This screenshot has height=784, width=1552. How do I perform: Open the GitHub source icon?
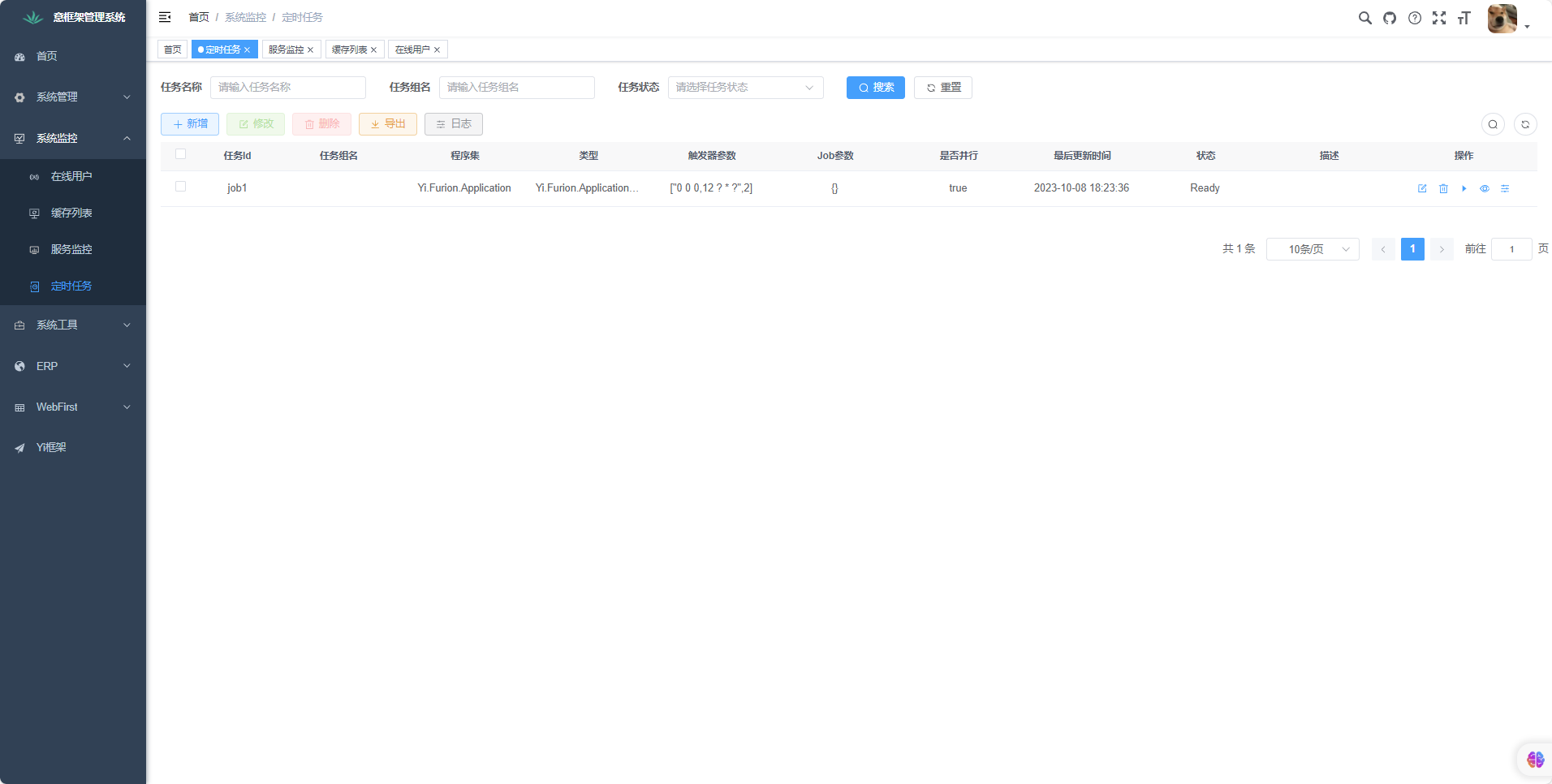click(x=1390, y=18)
